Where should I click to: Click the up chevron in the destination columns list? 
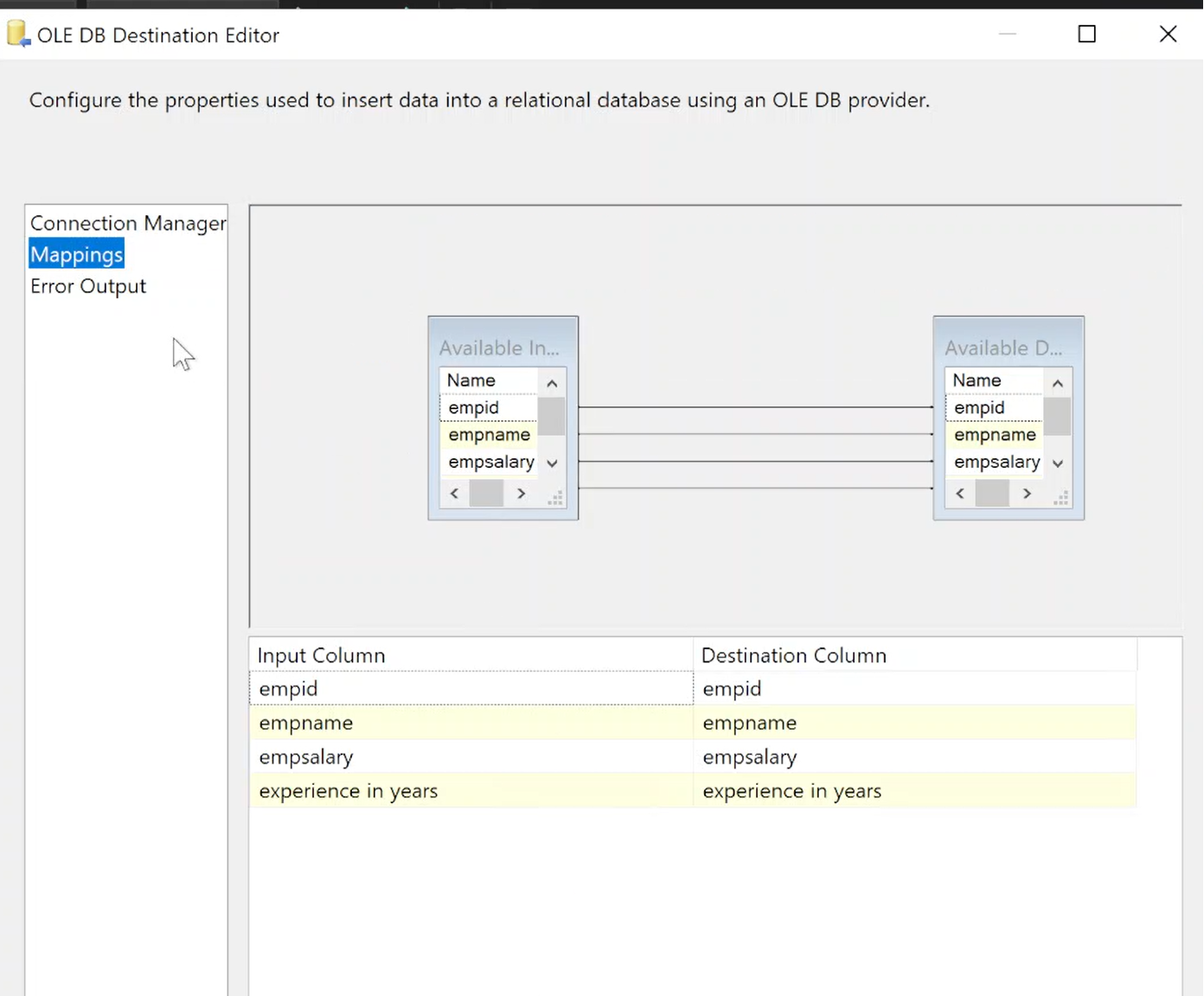[1058, 380]
